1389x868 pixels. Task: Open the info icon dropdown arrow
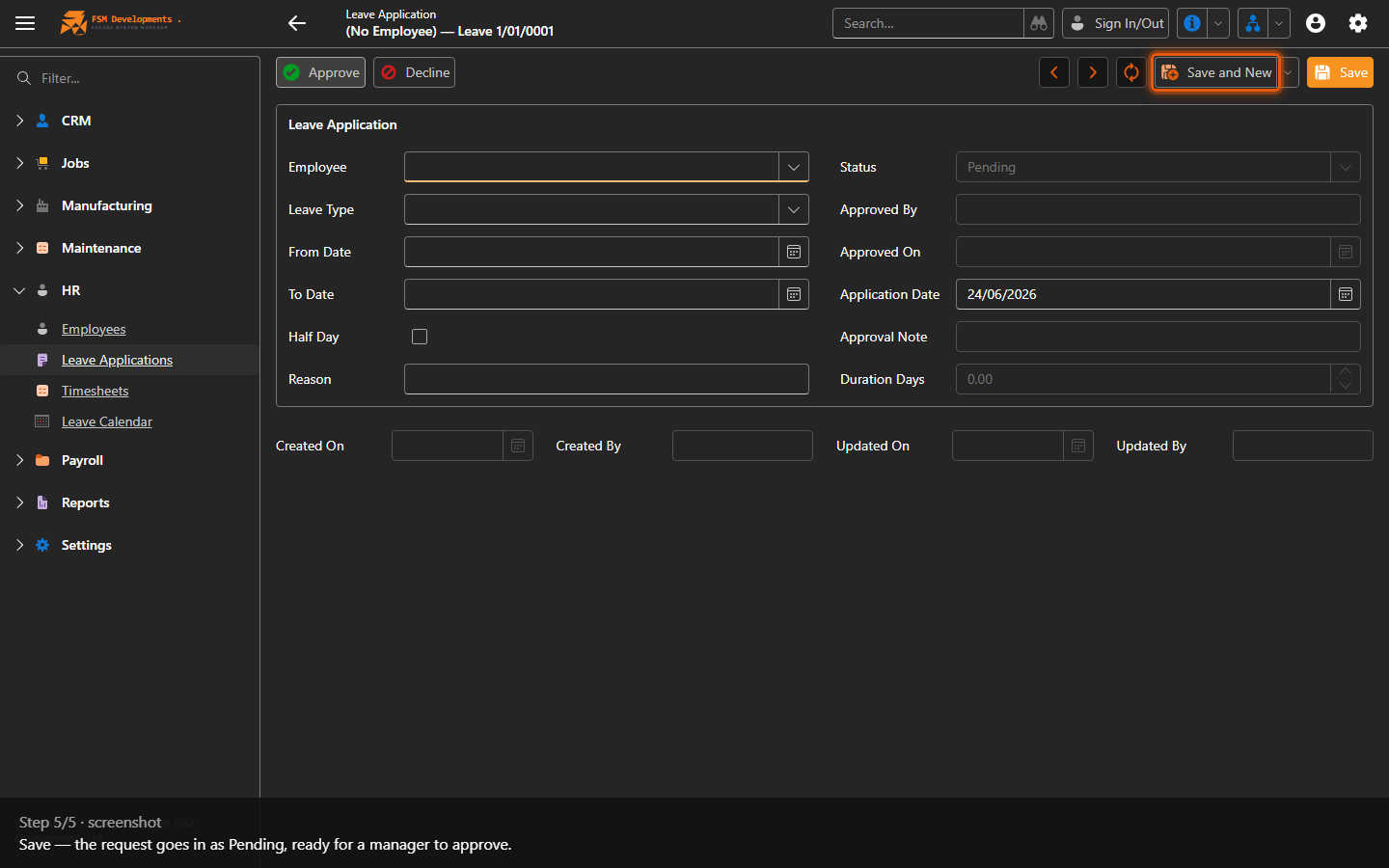pos(1218,23)
